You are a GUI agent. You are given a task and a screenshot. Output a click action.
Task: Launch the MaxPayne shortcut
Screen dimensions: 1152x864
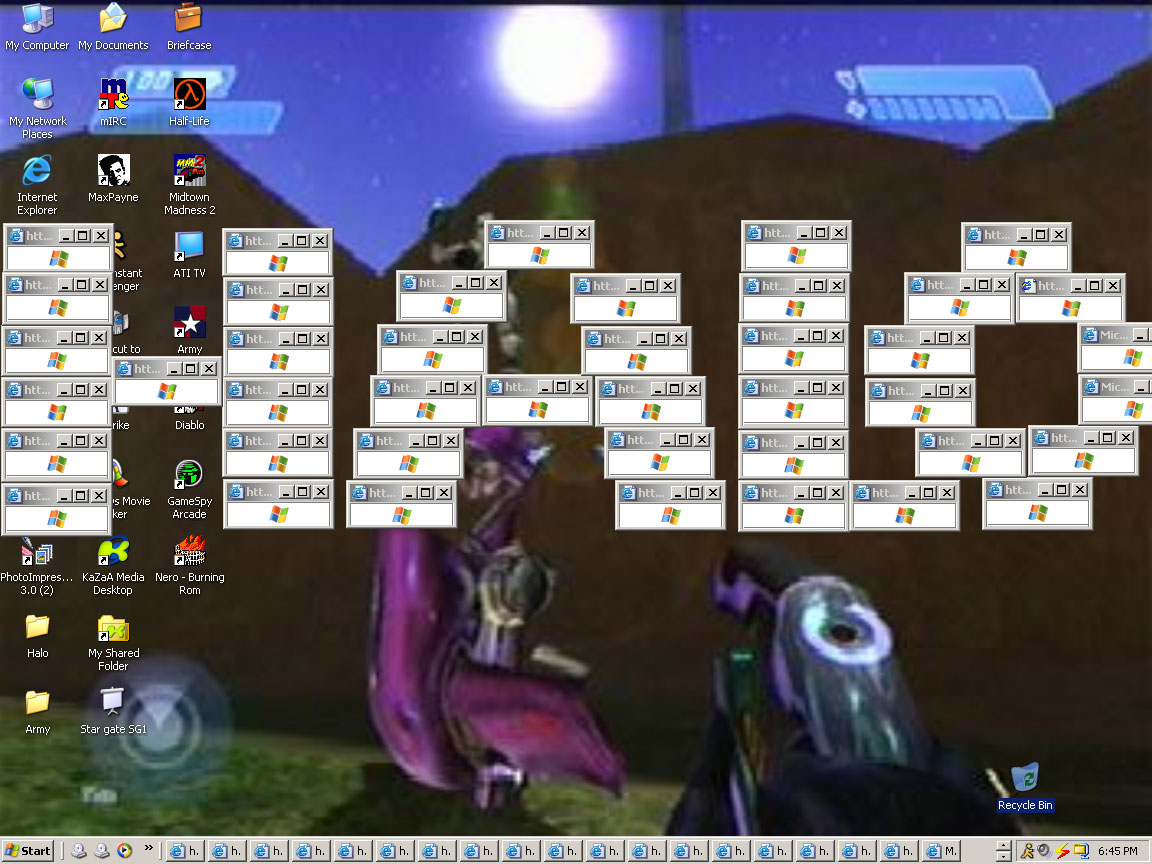pos(113,179)
